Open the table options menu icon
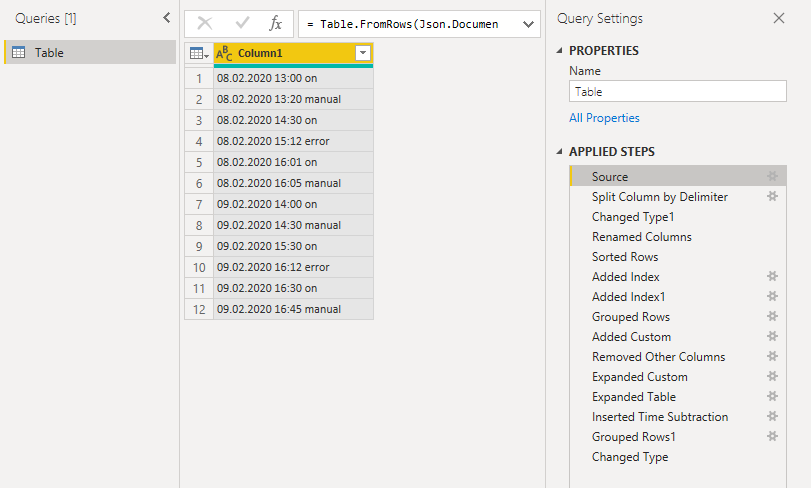The width and height of the screenshot is (811, 488). click(x=199, y=53)
